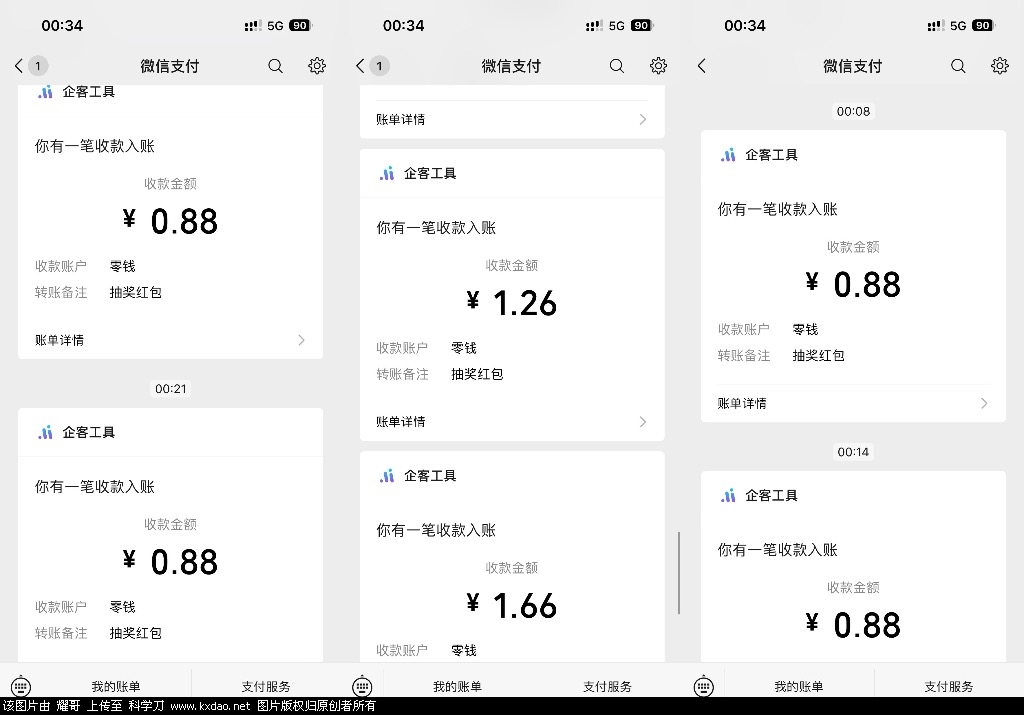Tap 企客工具 logo on the ¥1.26 card
Viewport: 1024px width, 715px height.
point(387,174)
